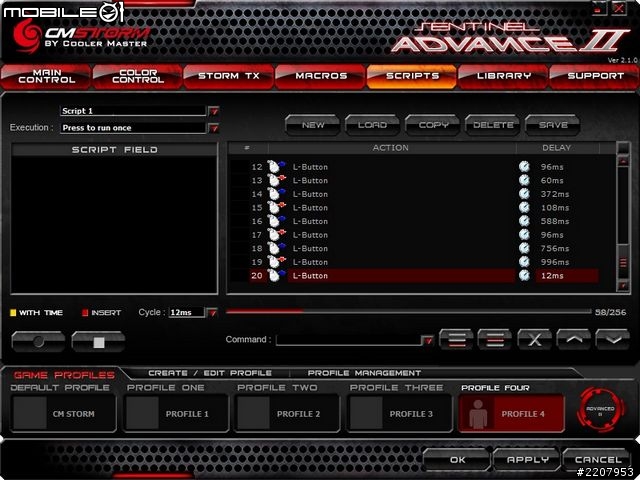Screen dimensions: 640x480
Task: Click the clock icon beside 996ms
Action: pyautogui.click(x=524, y=262)
